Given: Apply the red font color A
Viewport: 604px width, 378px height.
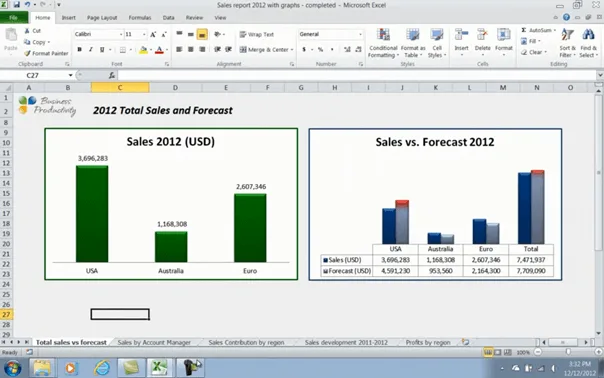Looking at the screenshot, I should (x=159, y=50).
